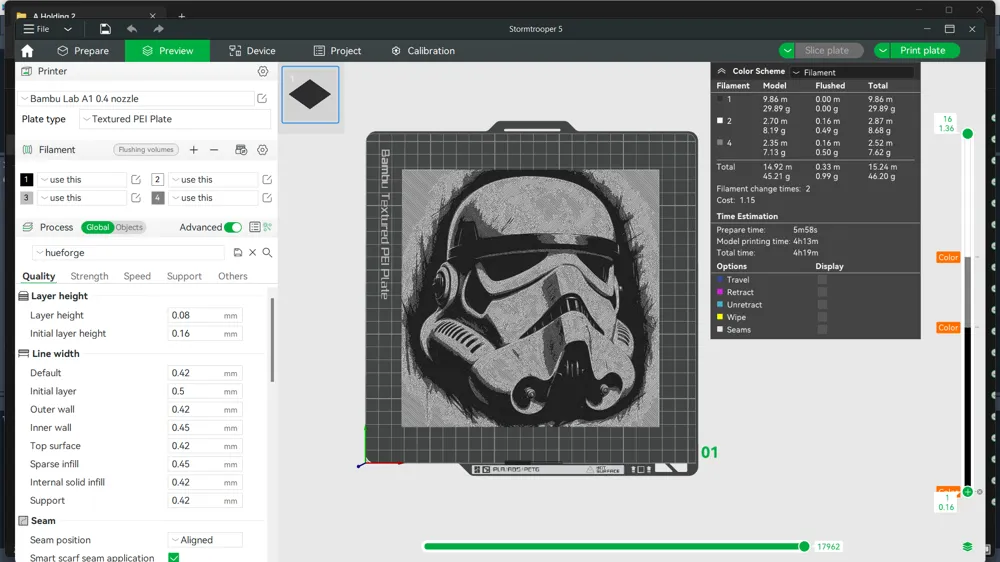Click the Save project icon
Image resolution: width=1000 pixels, height=562 pixels.
point(105,29)
